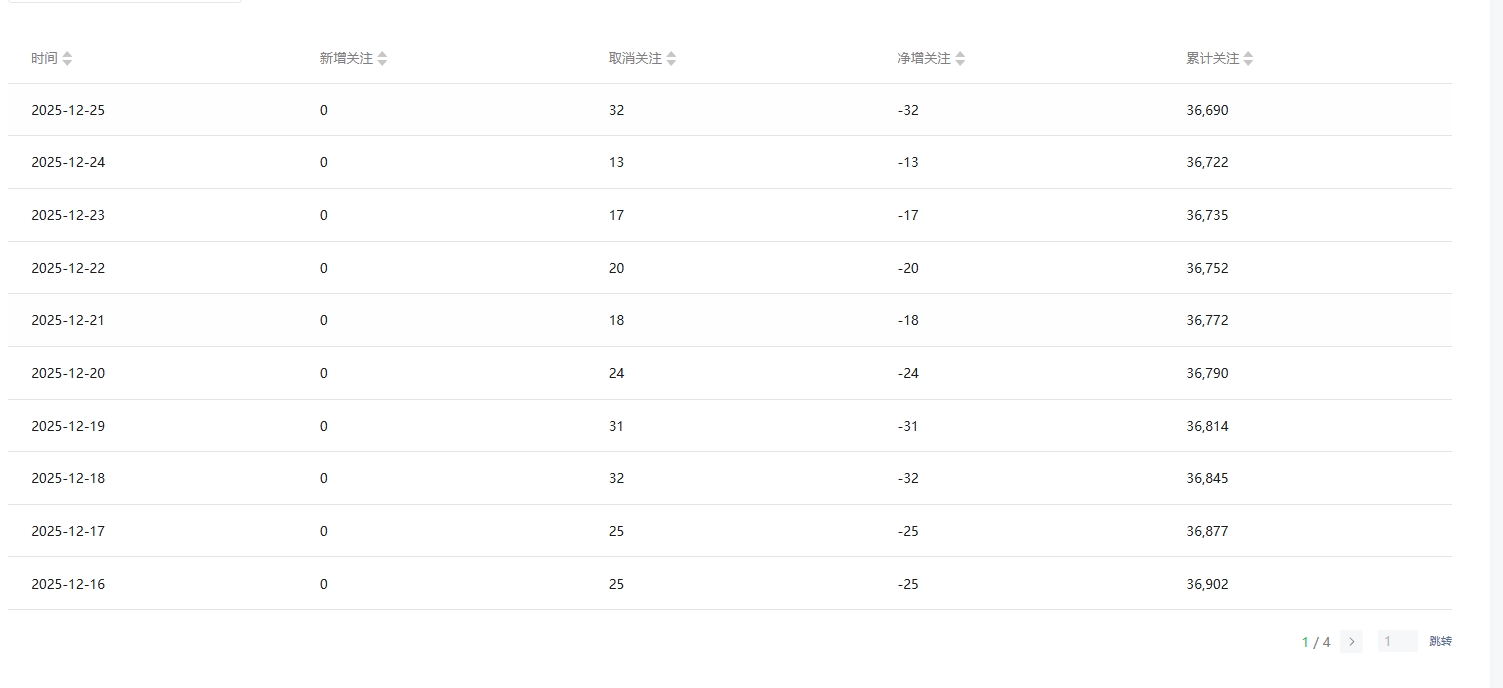
Task: Click the unfollow count 31 cell
Action: [x=616, y=426]
